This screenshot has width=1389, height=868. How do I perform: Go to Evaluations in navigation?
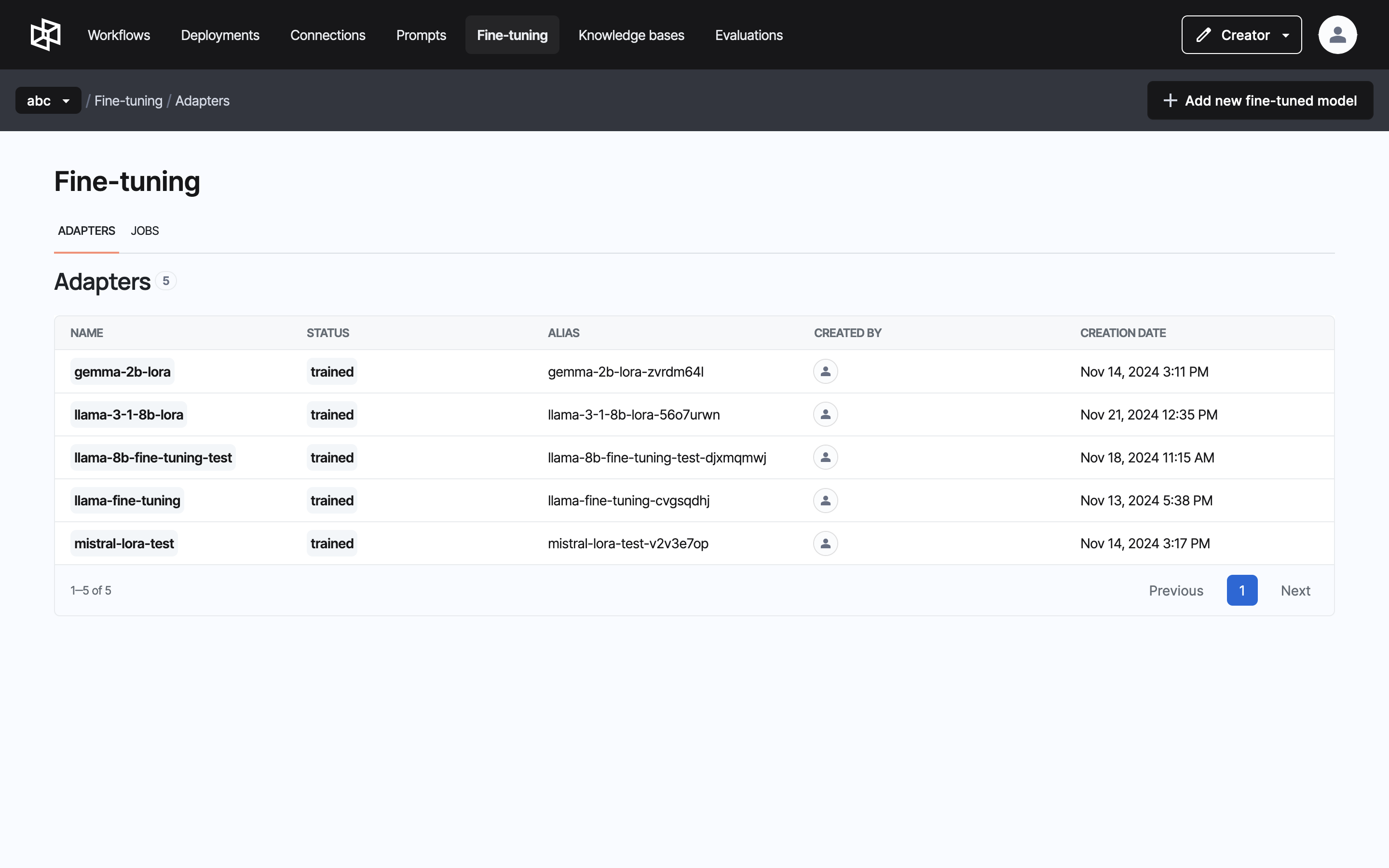pyautogui.click(x=749, y=35)
